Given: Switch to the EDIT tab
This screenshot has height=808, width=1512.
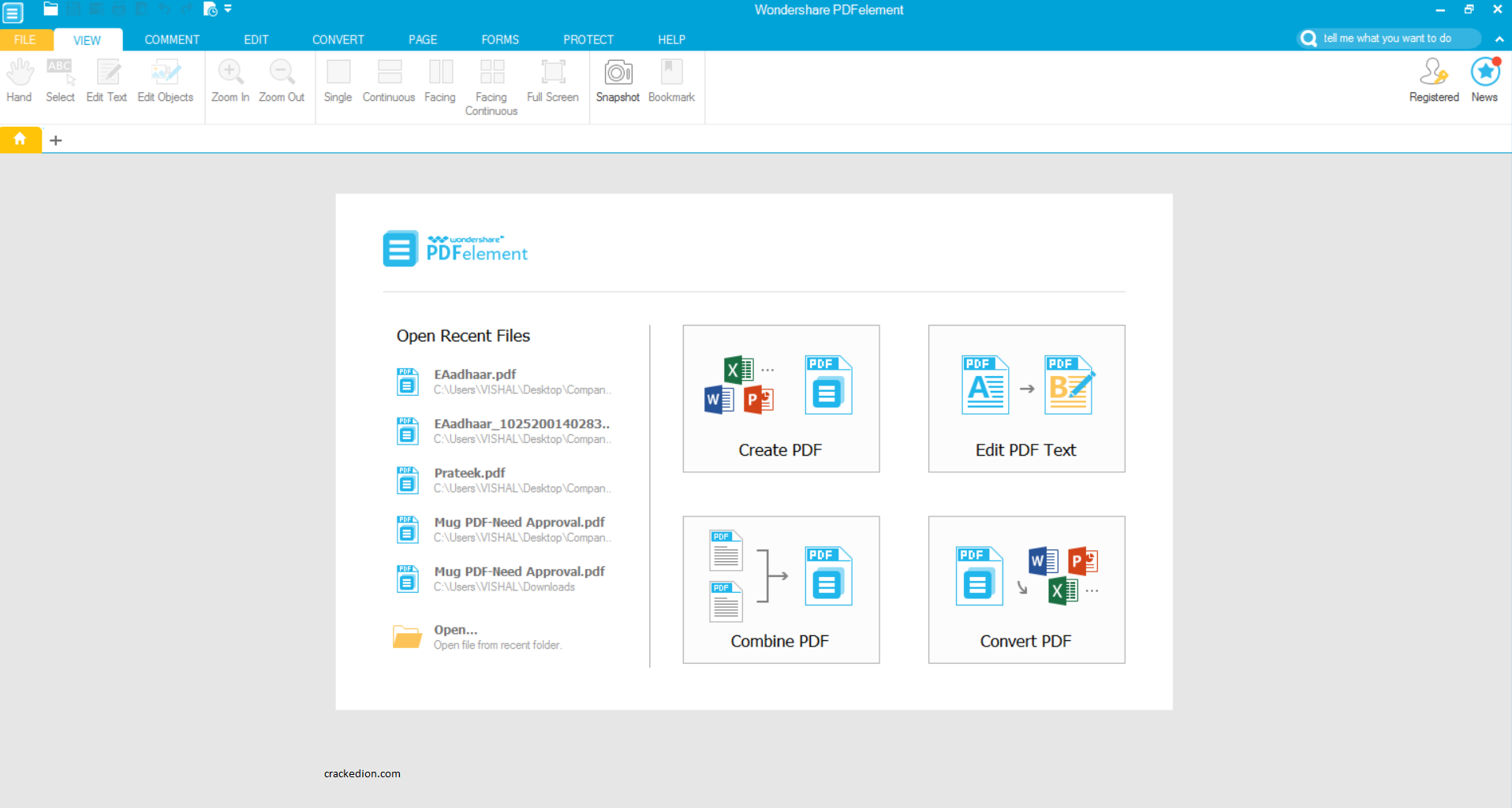Looking at the screenshot, I should pos(256,39).
